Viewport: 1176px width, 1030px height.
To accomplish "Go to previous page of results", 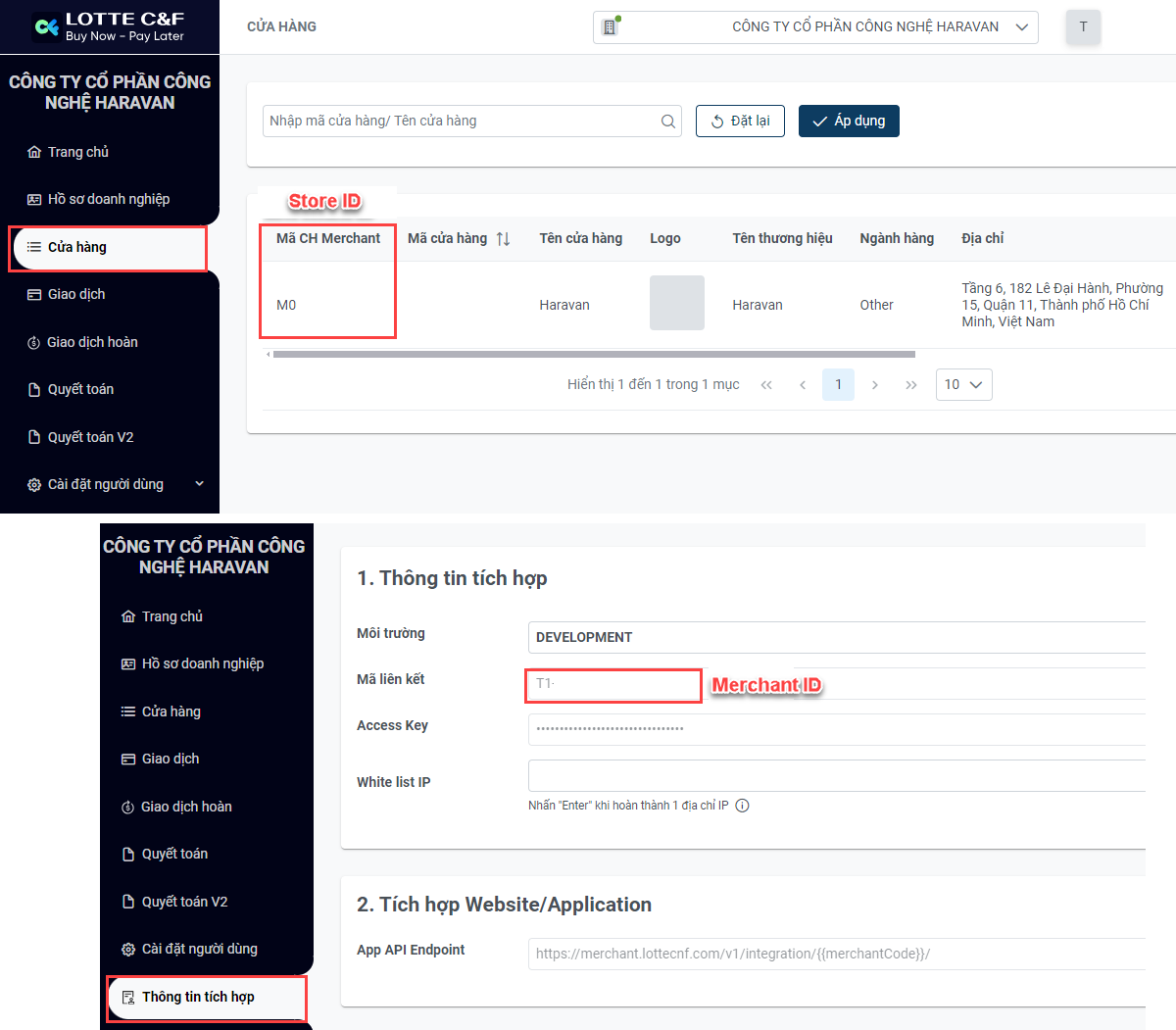I will pyautogui.click(x=803, y=385).
